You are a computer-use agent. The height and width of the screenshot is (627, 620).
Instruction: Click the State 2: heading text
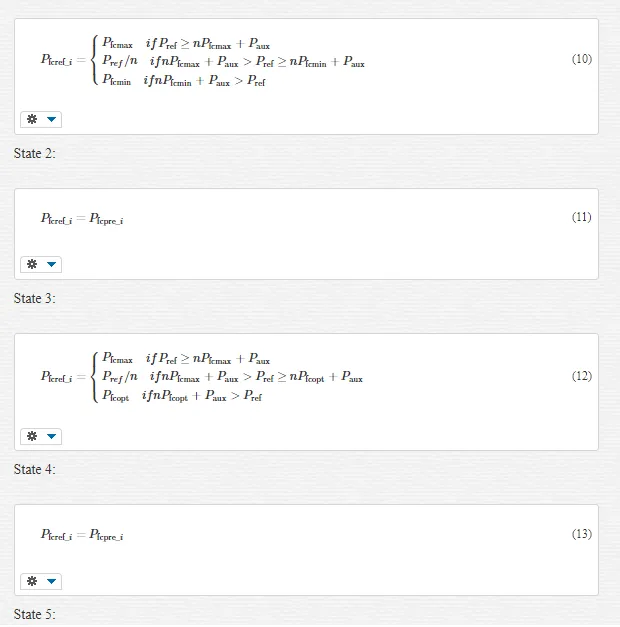tap(35, 154)
